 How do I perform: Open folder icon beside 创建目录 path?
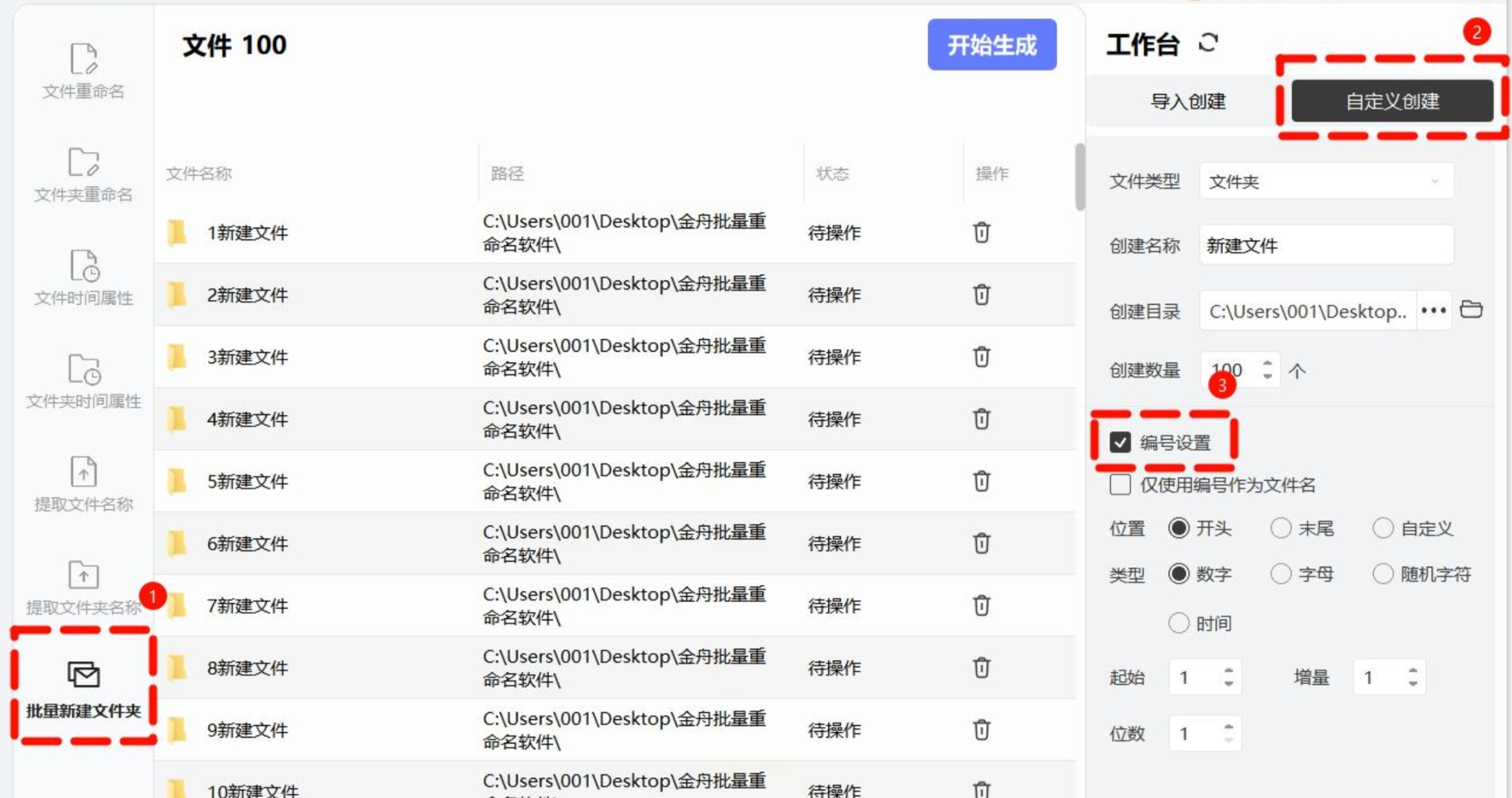click(1471, 309)
